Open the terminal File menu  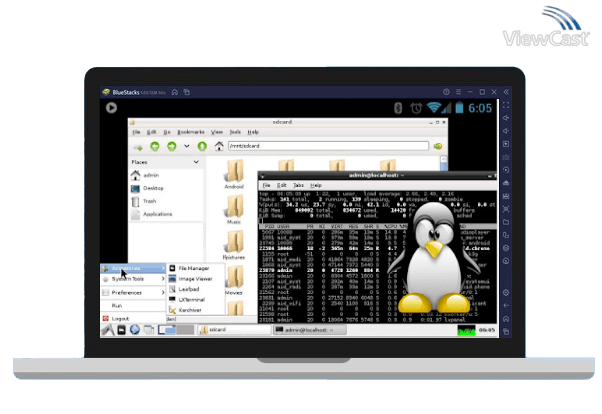(266, 185)
